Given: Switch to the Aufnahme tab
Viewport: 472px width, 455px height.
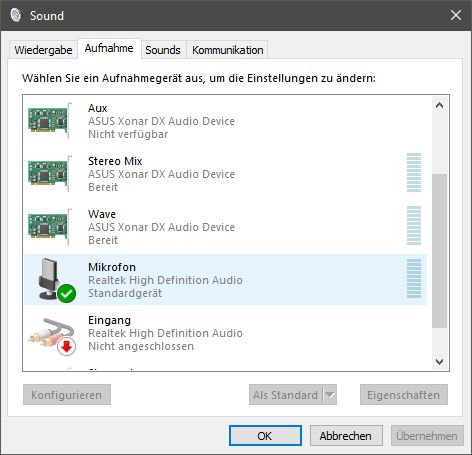Looking at the screenshot, I should 109,48.
